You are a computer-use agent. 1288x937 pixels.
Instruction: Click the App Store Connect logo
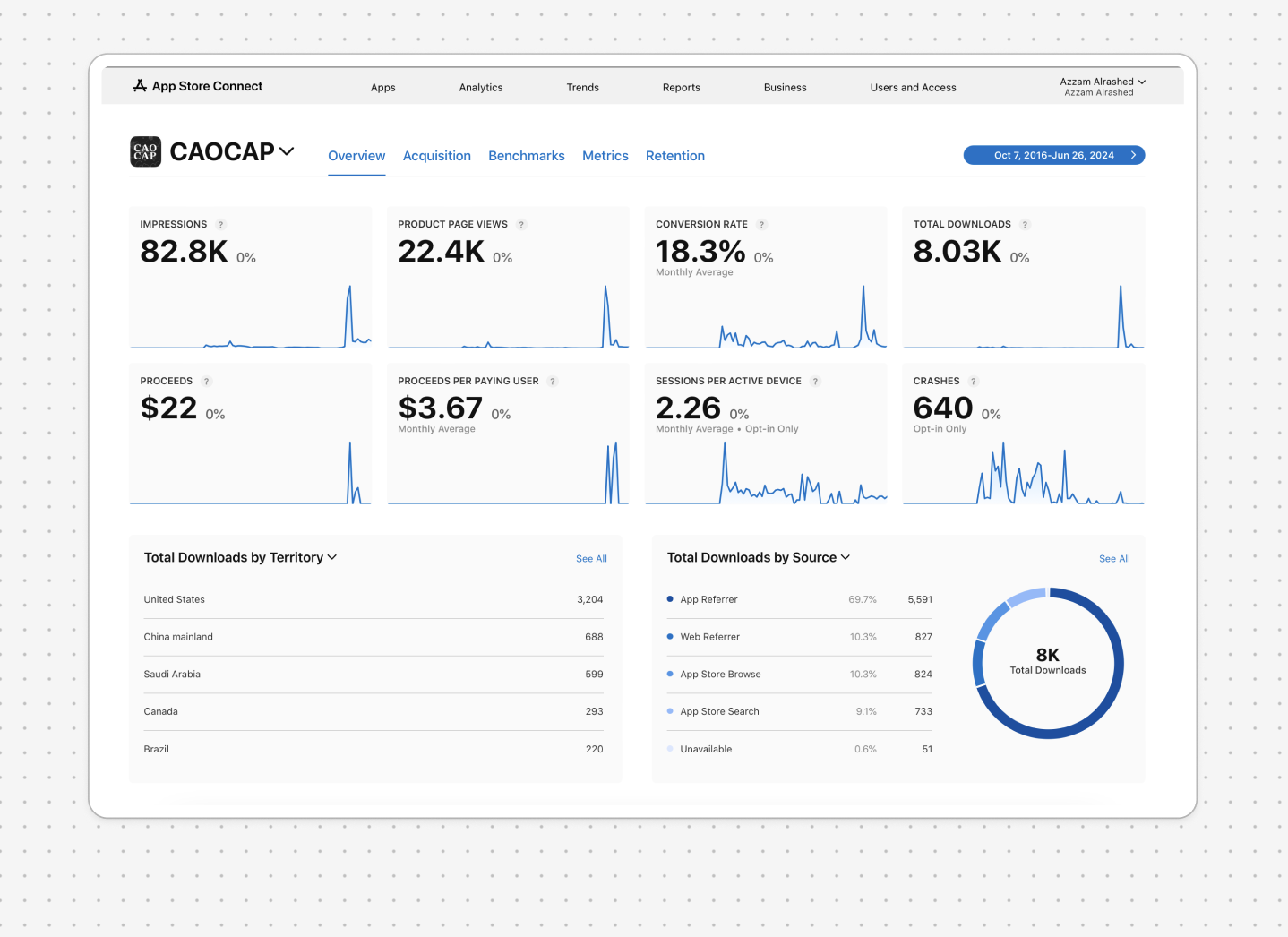(x=197, y=86)
